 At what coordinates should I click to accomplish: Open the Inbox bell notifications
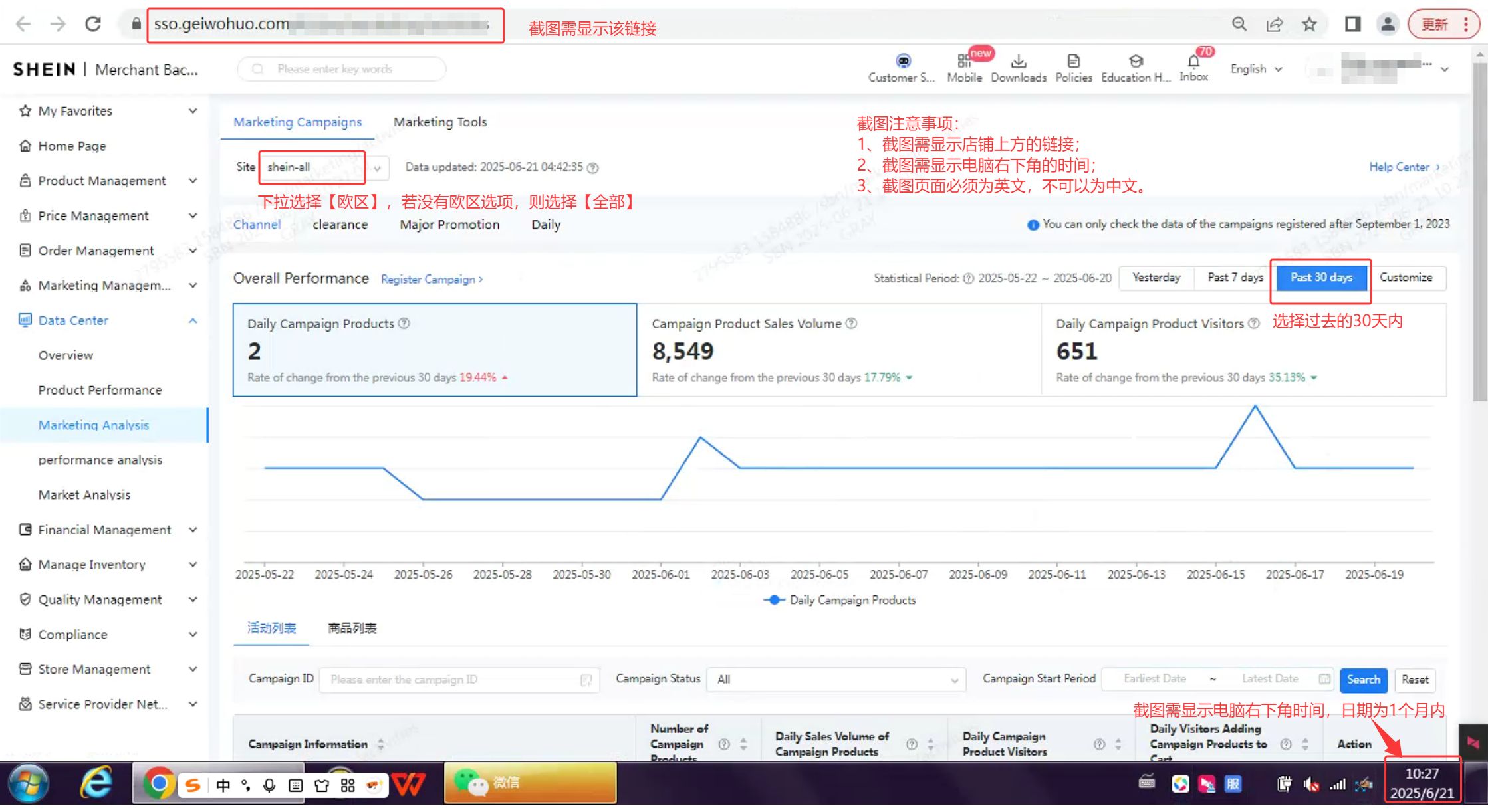(1193, 62)
